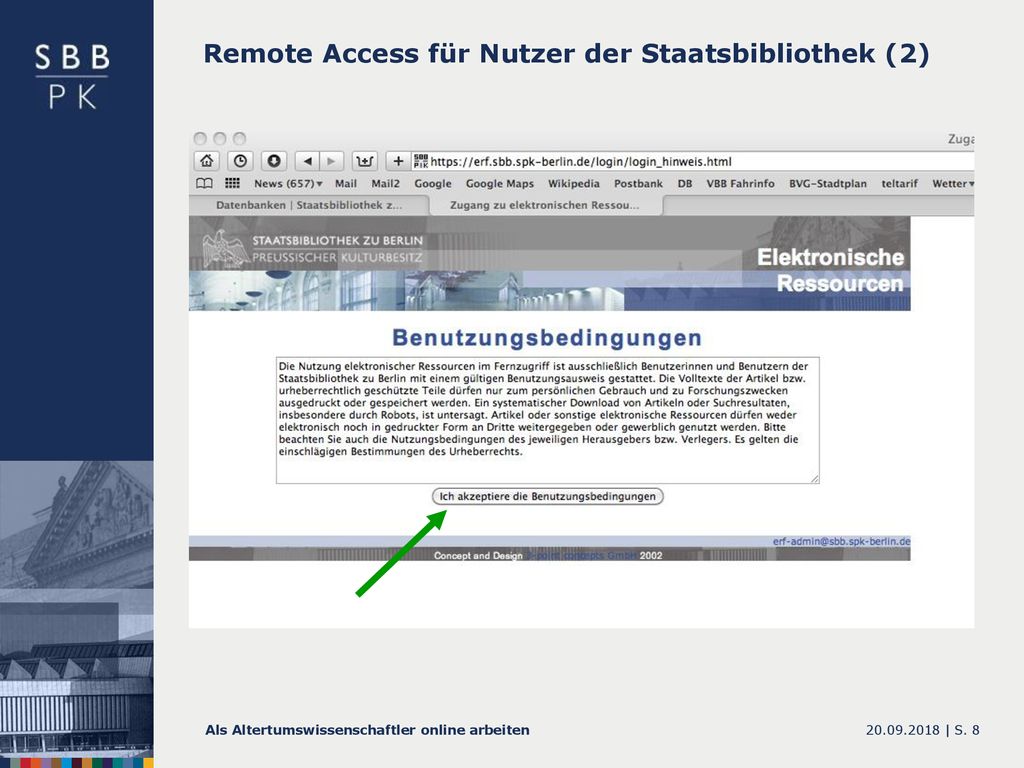
Task: Open the Wetter bookmark dropdown
Action: pyautogui.click(x=953, y=184)
